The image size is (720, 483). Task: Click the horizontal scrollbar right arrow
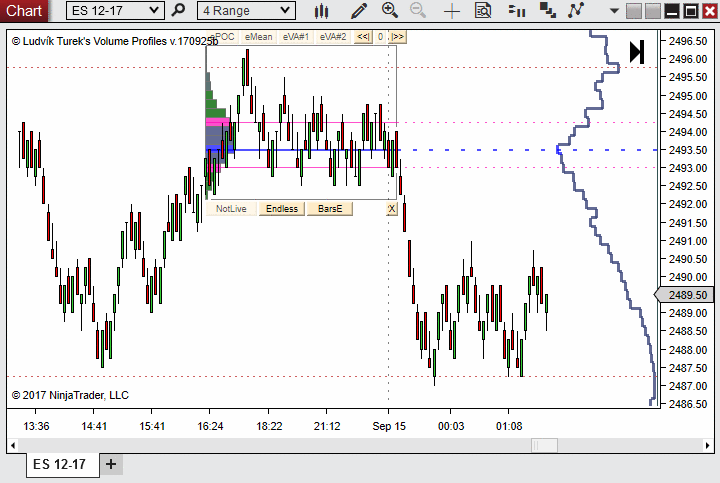(707, 445)
